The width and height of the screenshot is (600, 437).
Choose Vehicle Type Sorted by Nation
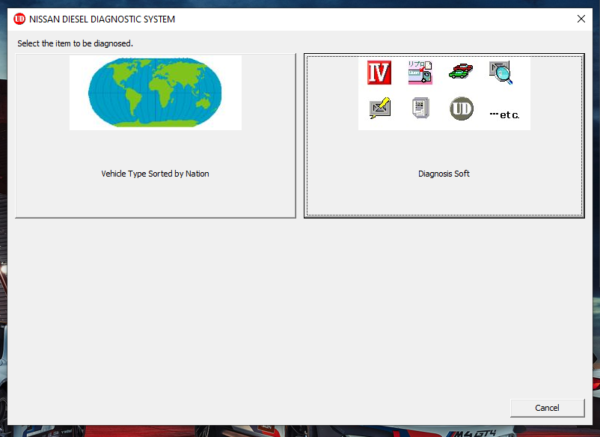coord(155,136)
